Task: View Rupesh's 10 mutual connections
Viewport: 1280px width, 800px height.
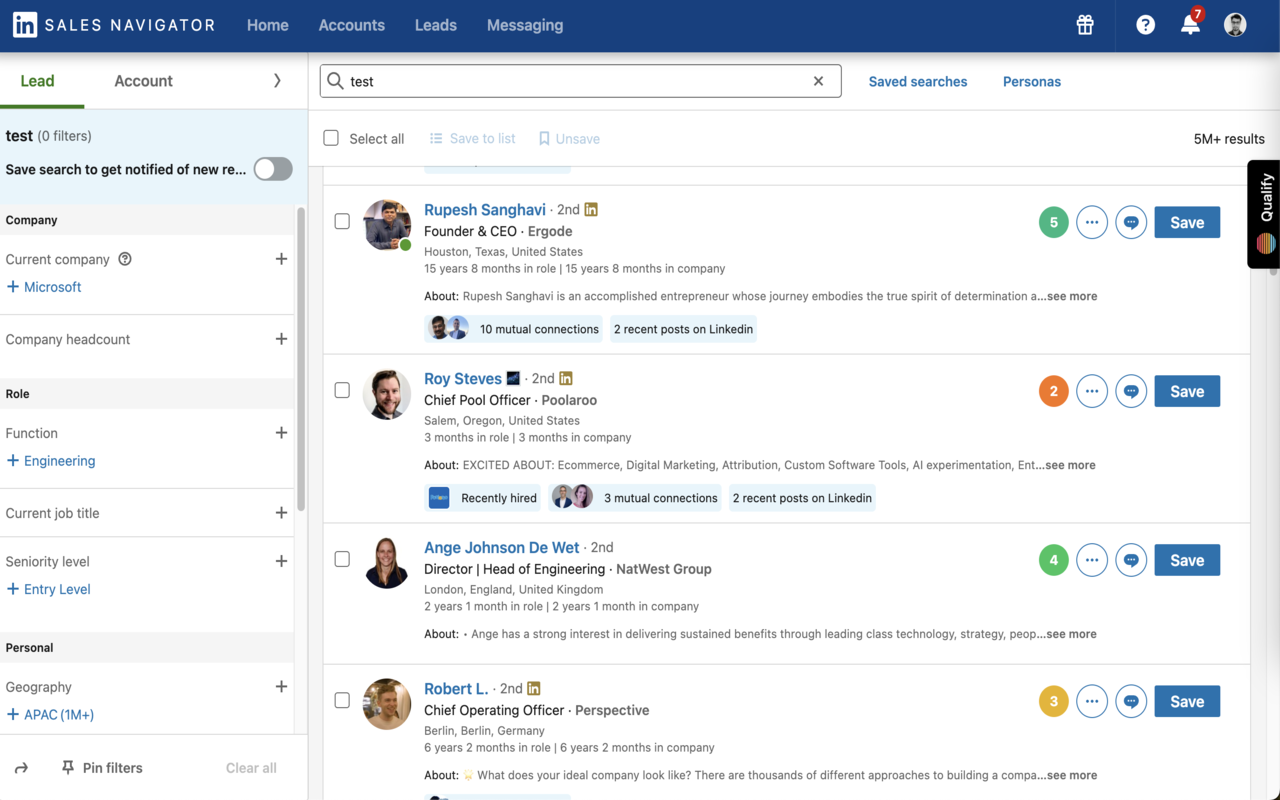Action: pyautogui.click(x=514, y=329)
